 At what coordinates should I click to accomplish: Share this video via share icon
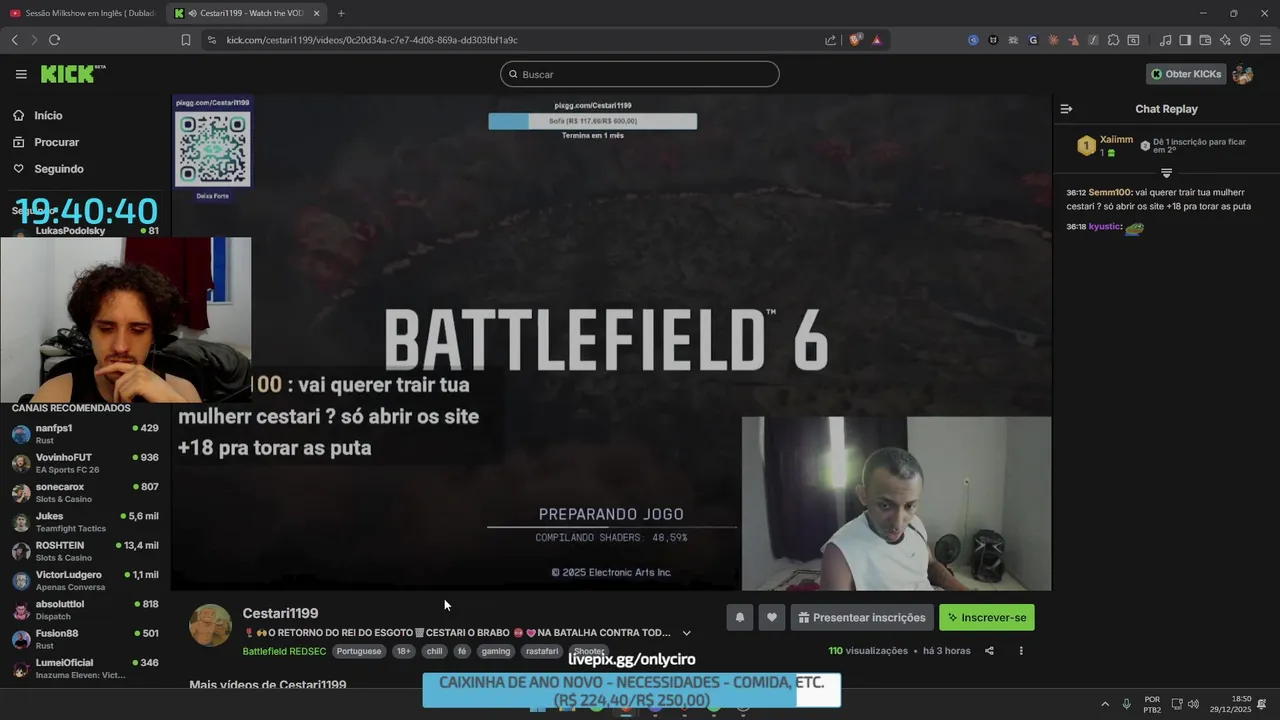click(x=989, y=651)
